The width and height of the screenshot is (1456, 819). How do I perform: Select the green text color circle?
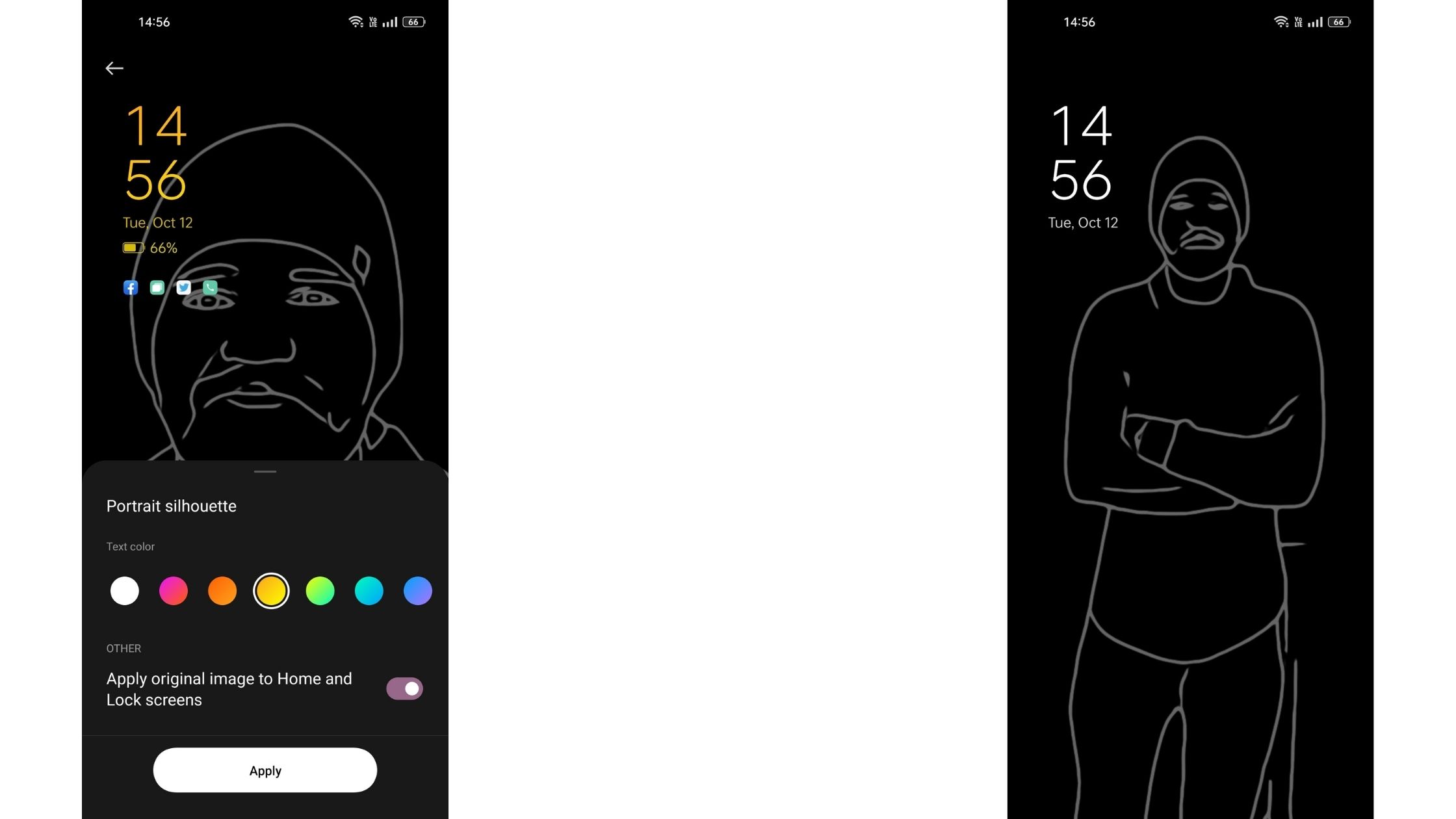pyautogui.click(x=320, y=589)
